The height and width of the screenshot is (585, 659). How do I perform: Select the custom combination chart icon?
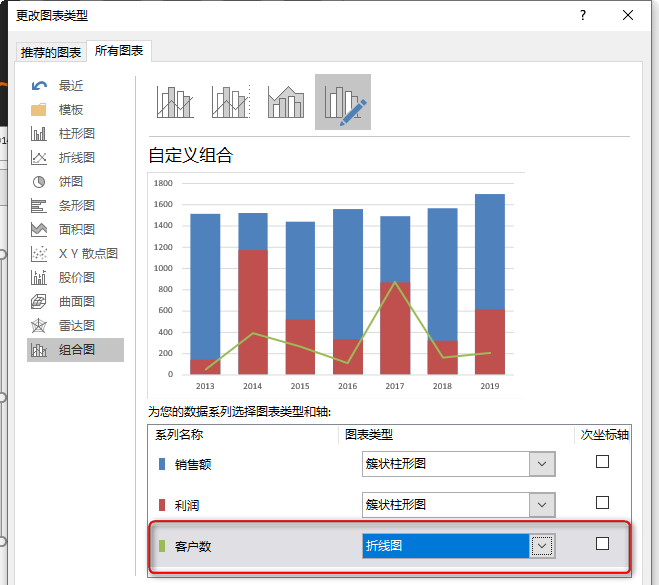tap(342, 102)
